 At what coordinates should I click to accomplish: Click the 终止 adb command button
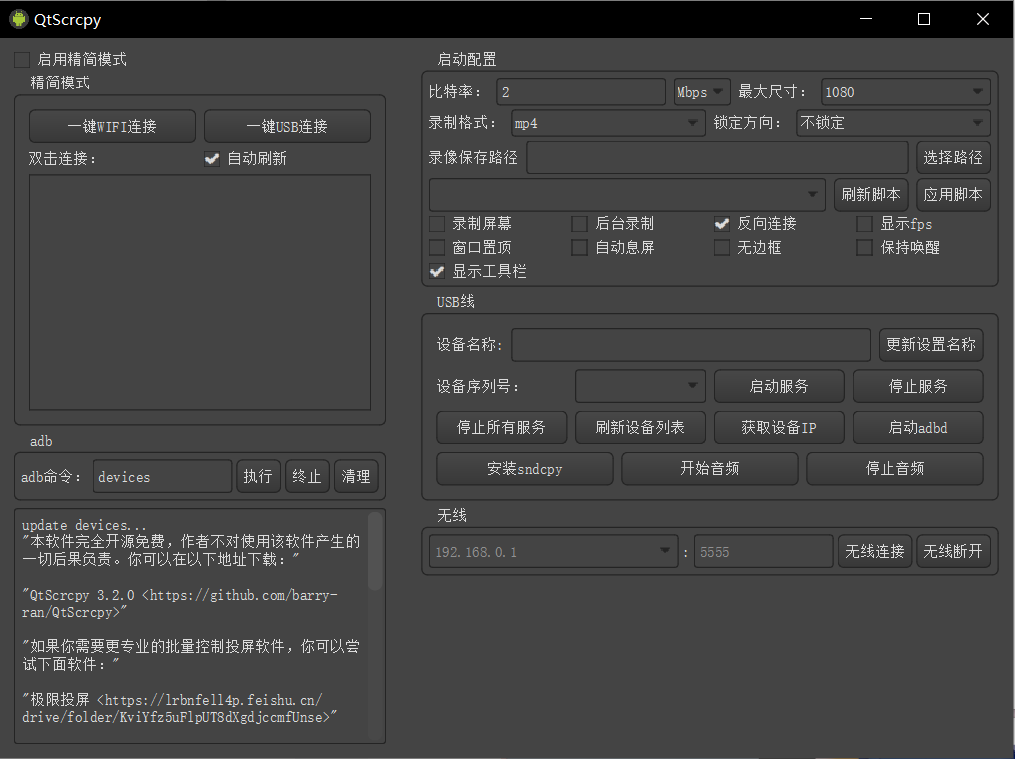click(x=307, y=476)
